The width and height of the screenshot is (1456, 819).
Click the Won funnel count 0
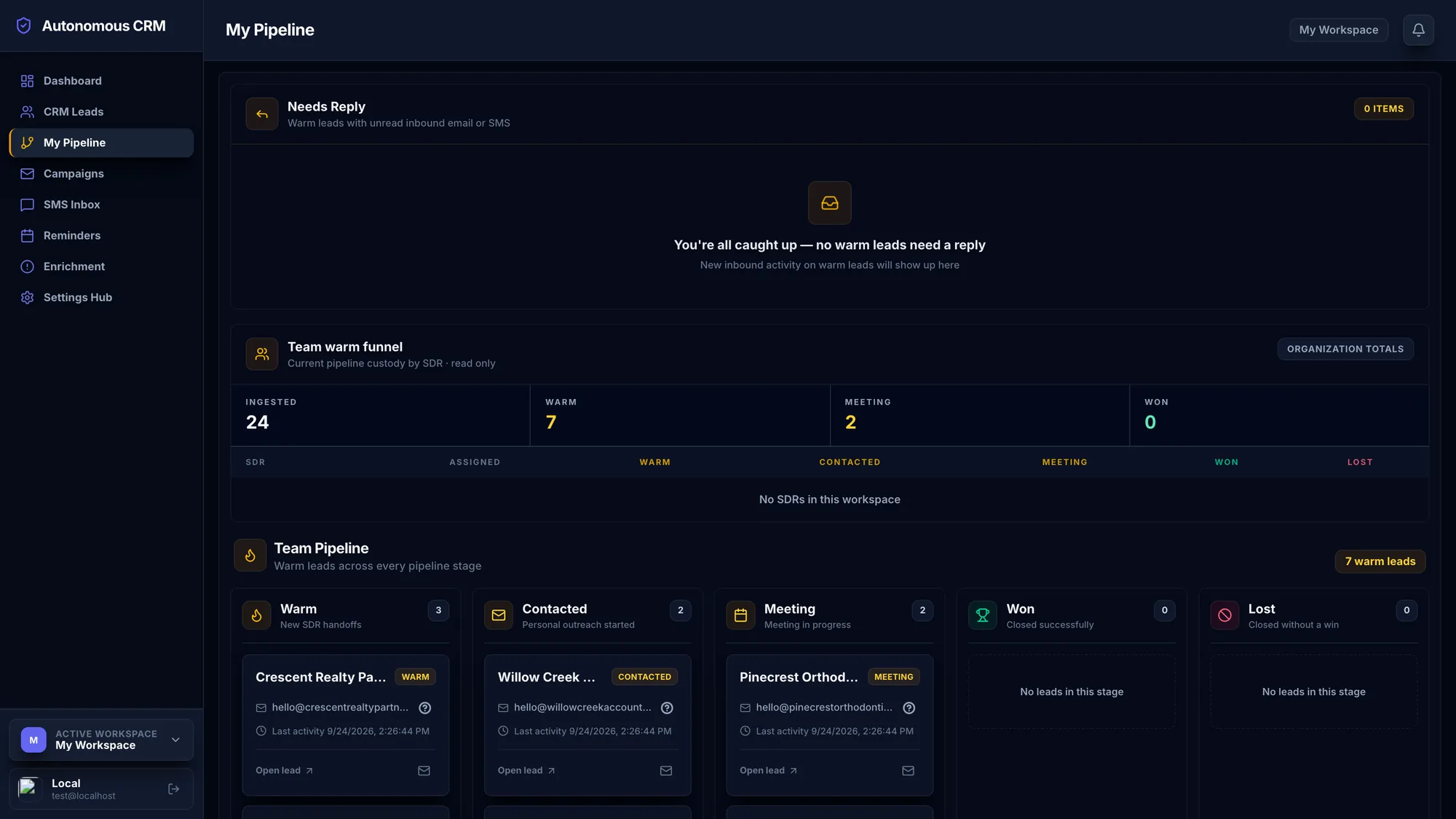1150,423
